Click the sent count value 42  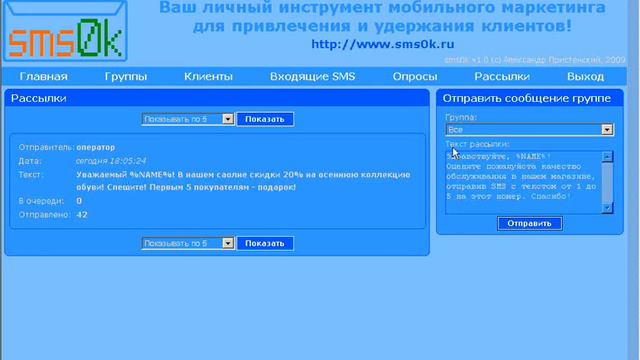82,215
